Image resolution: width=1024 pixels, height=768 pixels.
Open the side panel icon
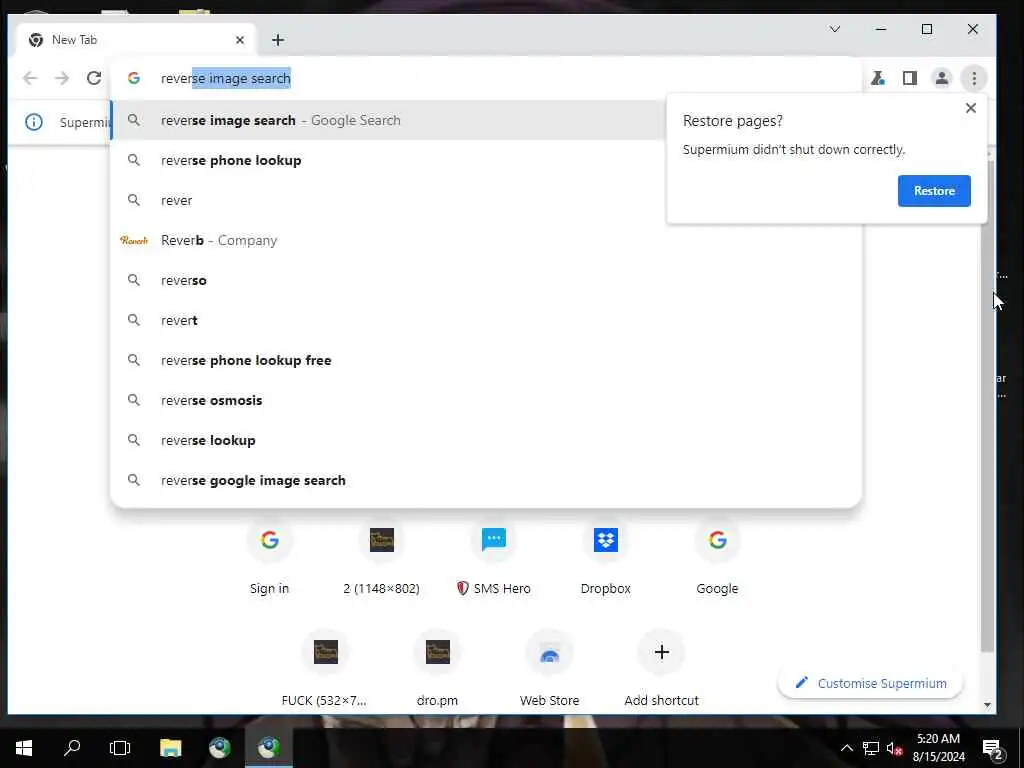910,78
